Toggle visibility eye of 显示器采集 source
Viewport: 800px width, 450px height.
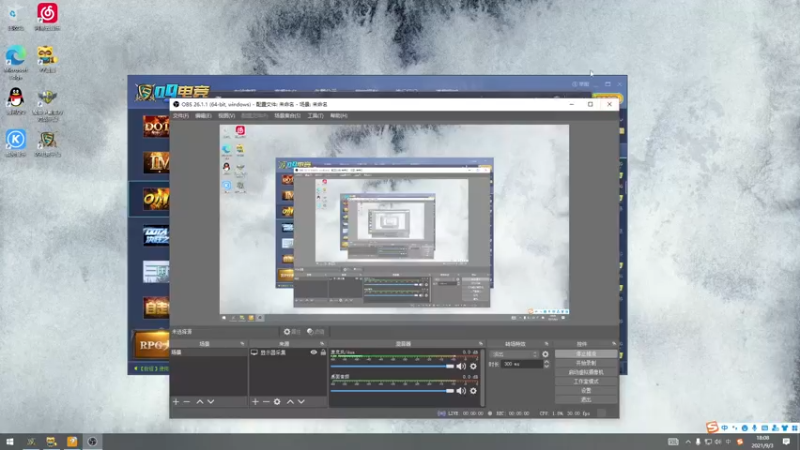pyautogui.click(x=314, y=352)
